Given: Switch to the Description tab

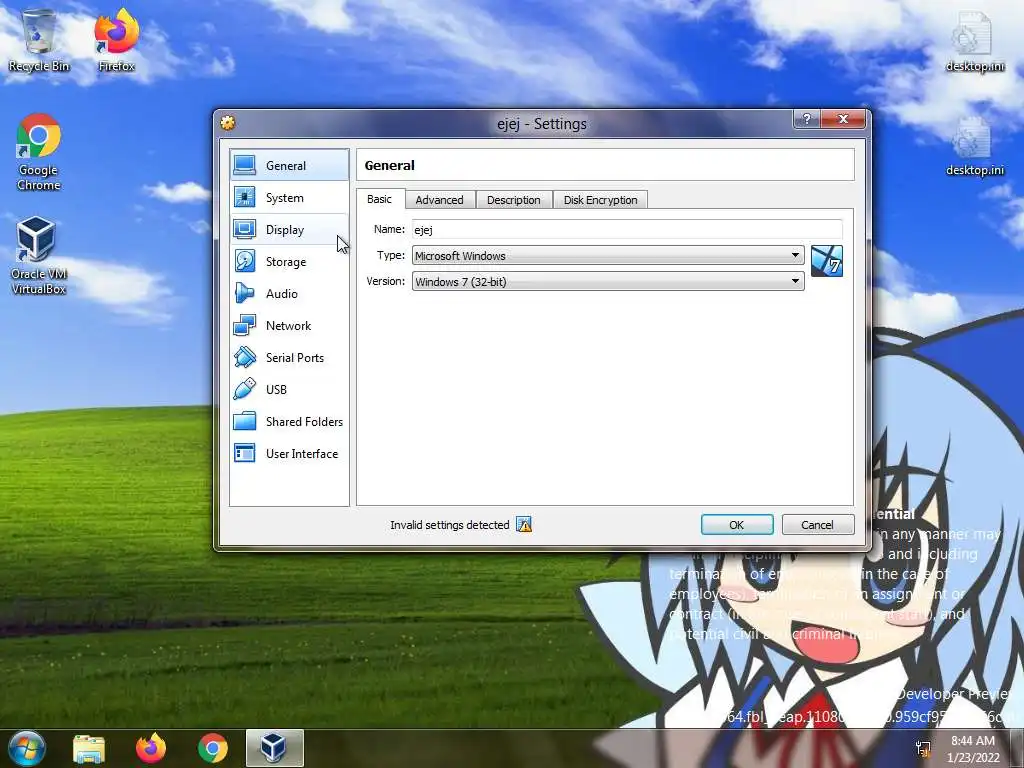Looking at the screenshot, I should tap(514, 200).
